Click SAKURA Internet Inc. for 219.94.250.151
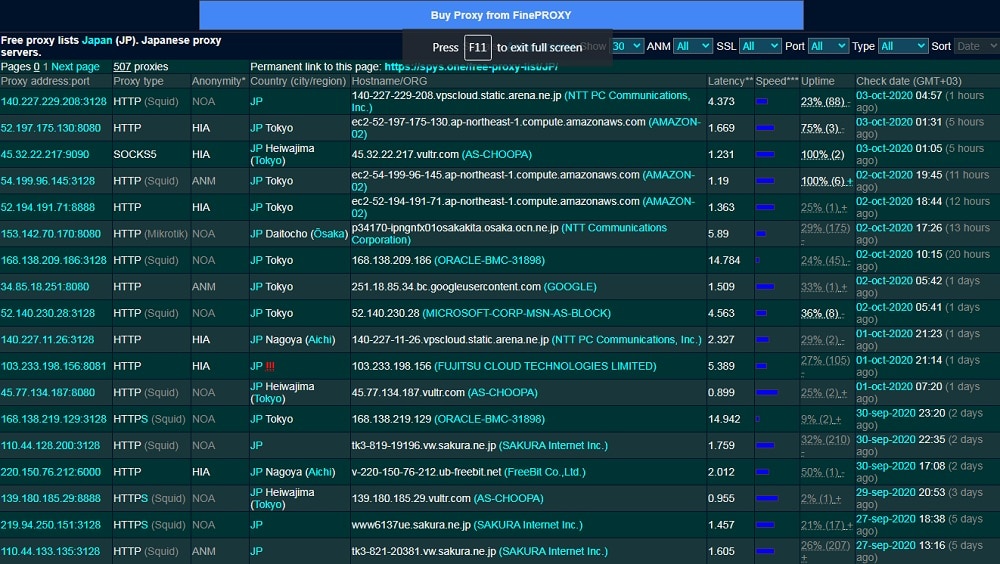This screenshot has height=564, width=1000. coord(528,525)
